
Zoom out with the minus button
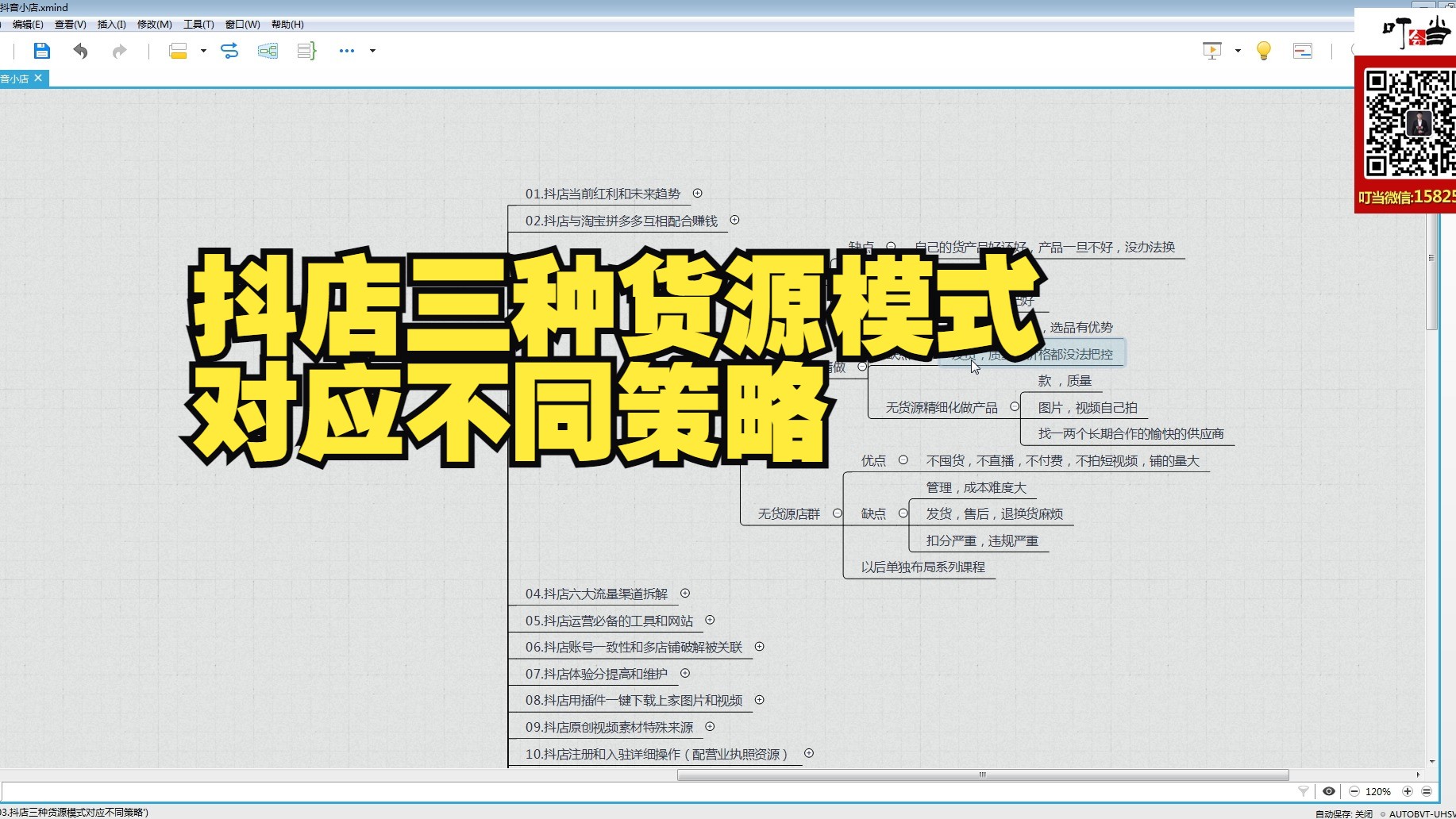tap(1354, 791)
